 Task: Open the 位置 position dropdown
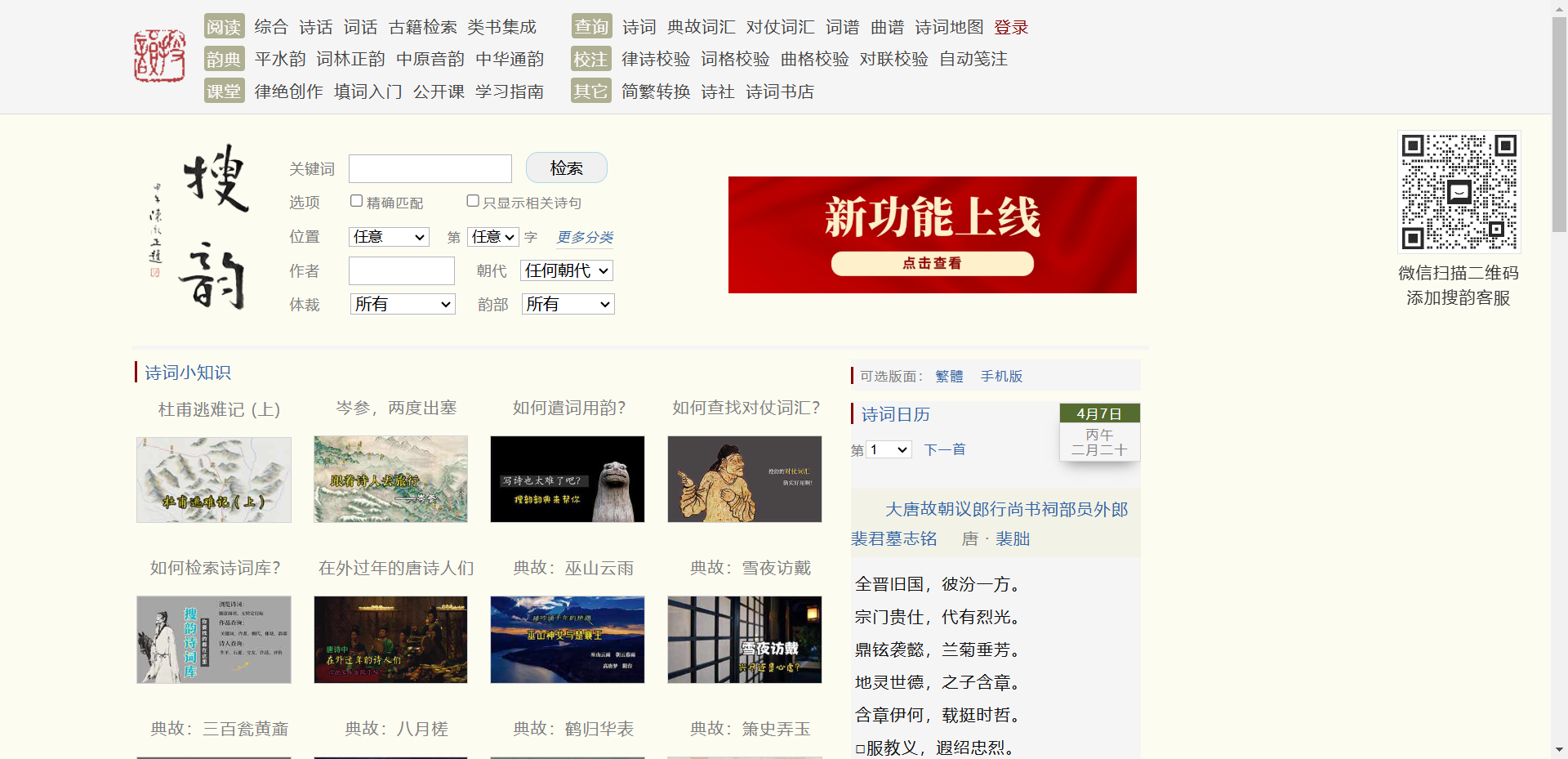pyautogui.click(x=388, y=236)
